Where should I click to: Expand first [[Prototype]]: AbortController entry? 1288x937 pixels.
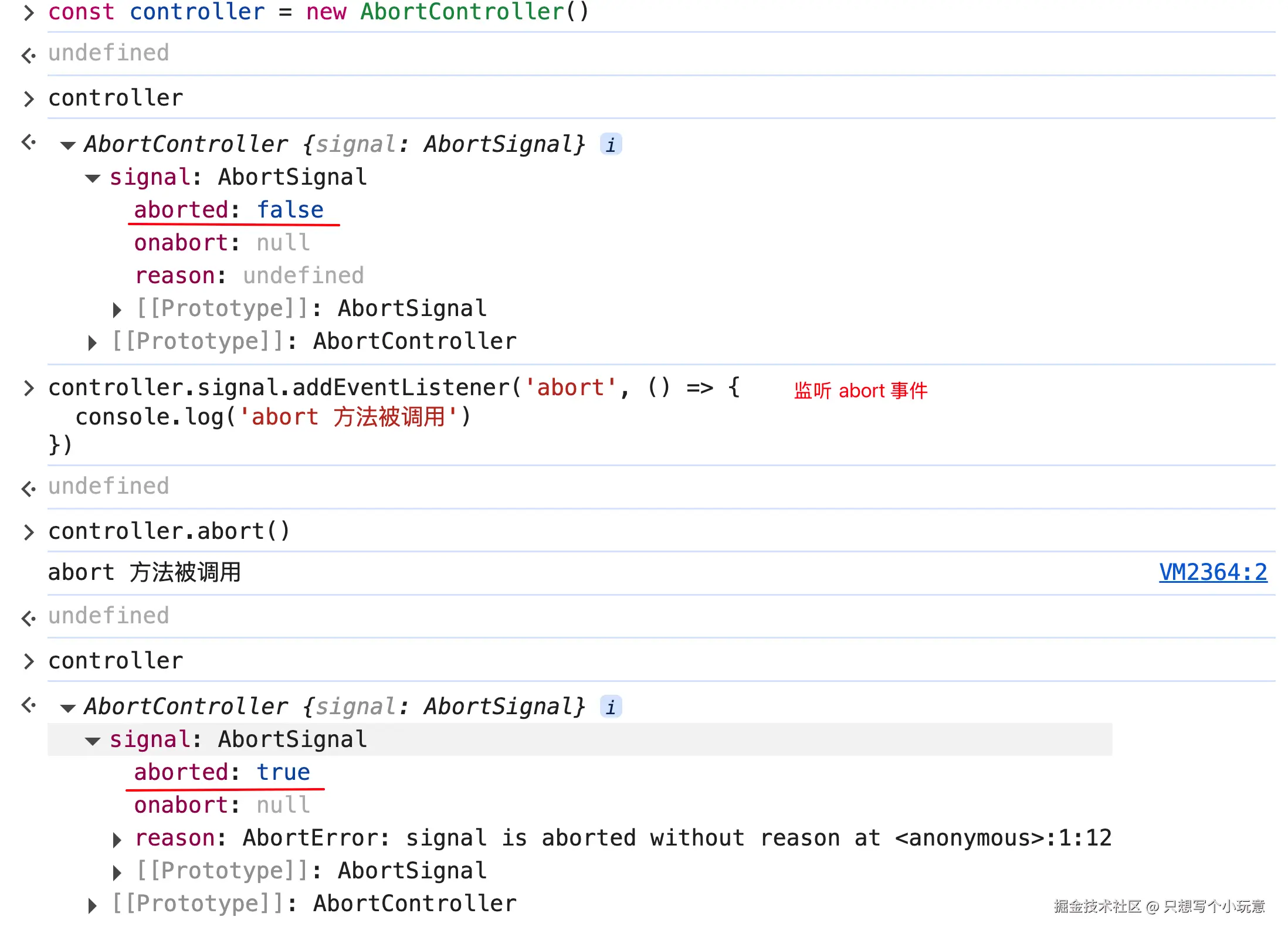coord(93,342)
